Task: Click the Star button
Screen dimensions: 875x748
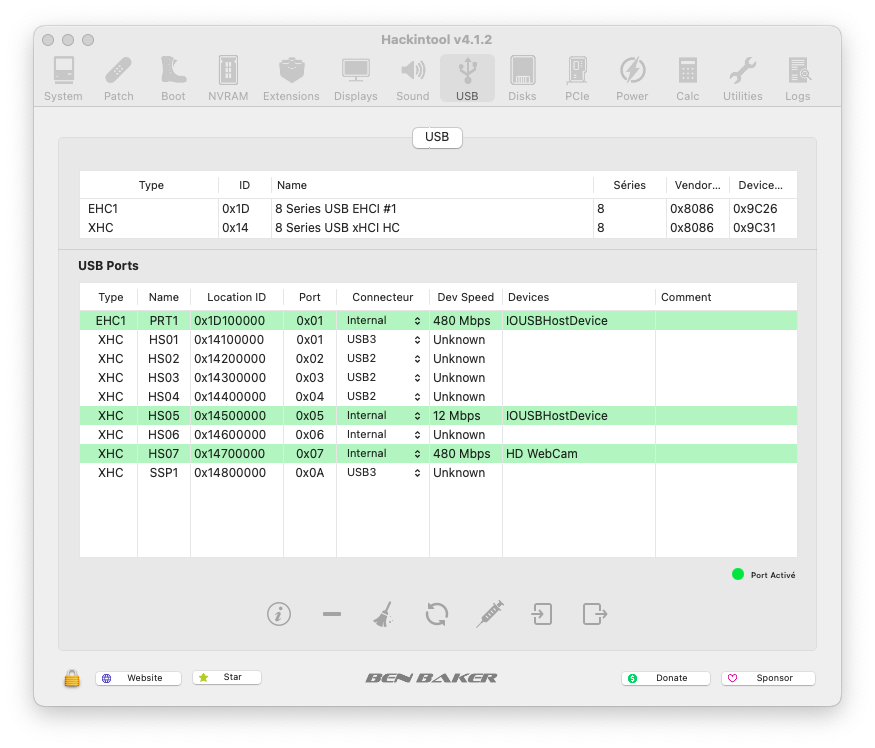Action: point(227,677)
